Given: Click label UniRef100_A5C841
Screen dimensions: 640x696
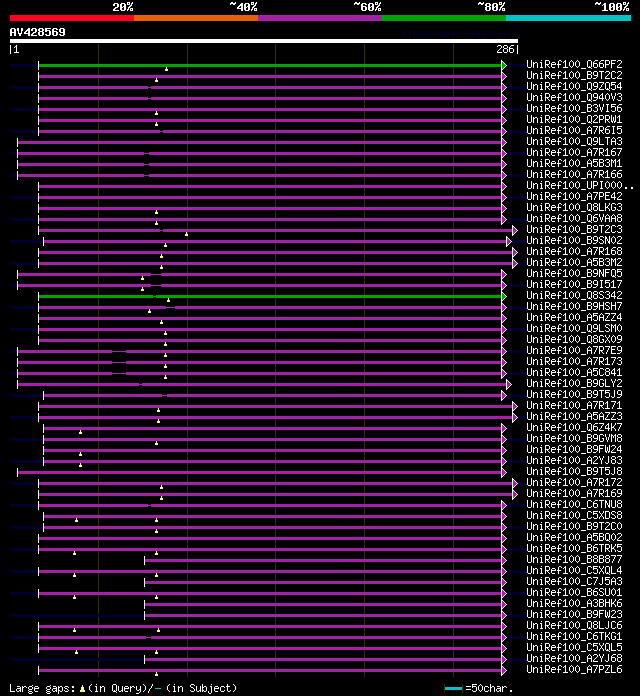Looking at the screenshot, I should 574,372.
